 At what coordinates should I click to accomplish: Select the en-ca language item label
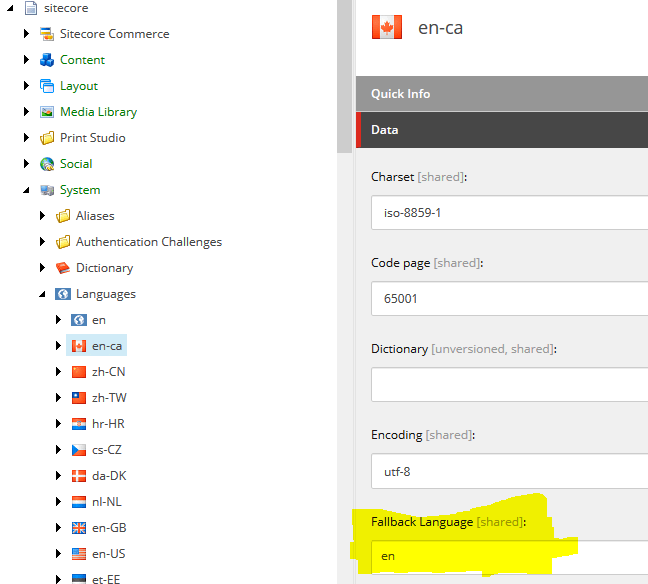pos(107,346)
